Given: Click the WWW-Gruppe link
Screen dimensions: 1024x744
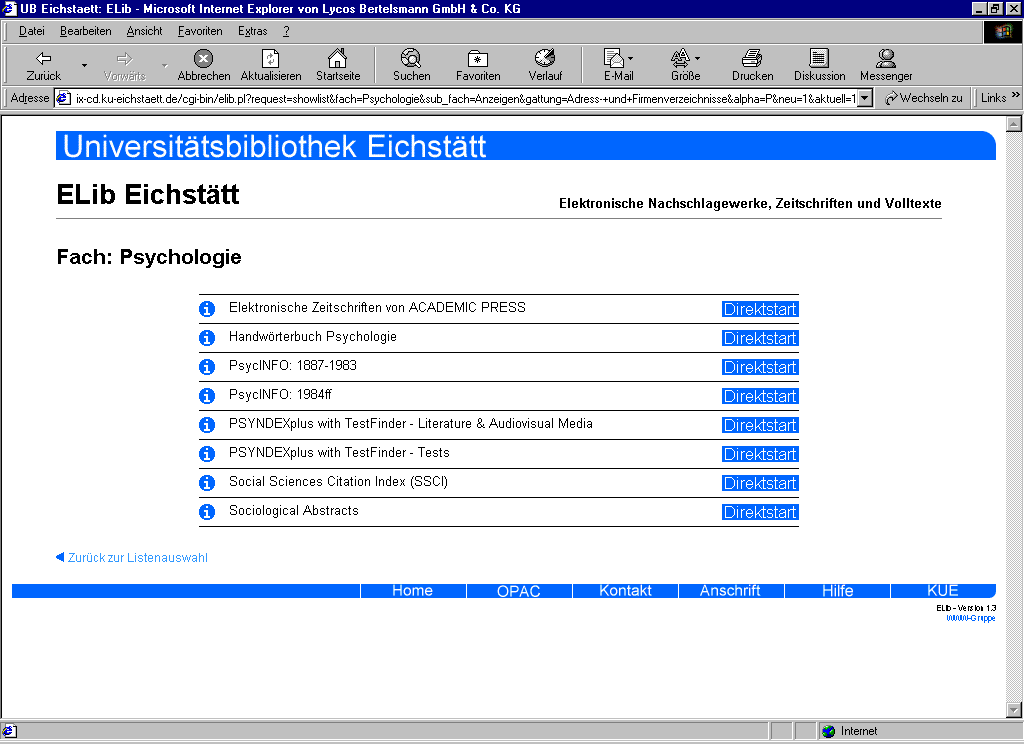Looking at the screenshot, I should point(970,618).
